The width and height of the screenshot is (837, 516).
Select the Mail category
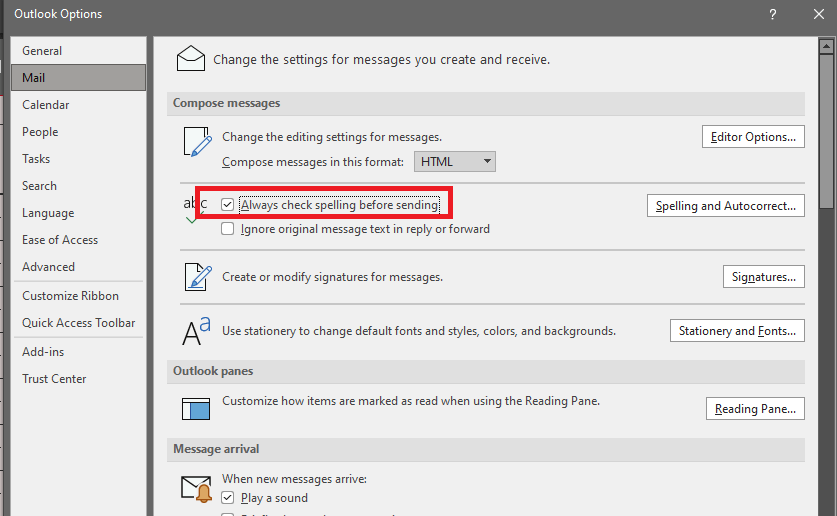(x=78, y=78)
